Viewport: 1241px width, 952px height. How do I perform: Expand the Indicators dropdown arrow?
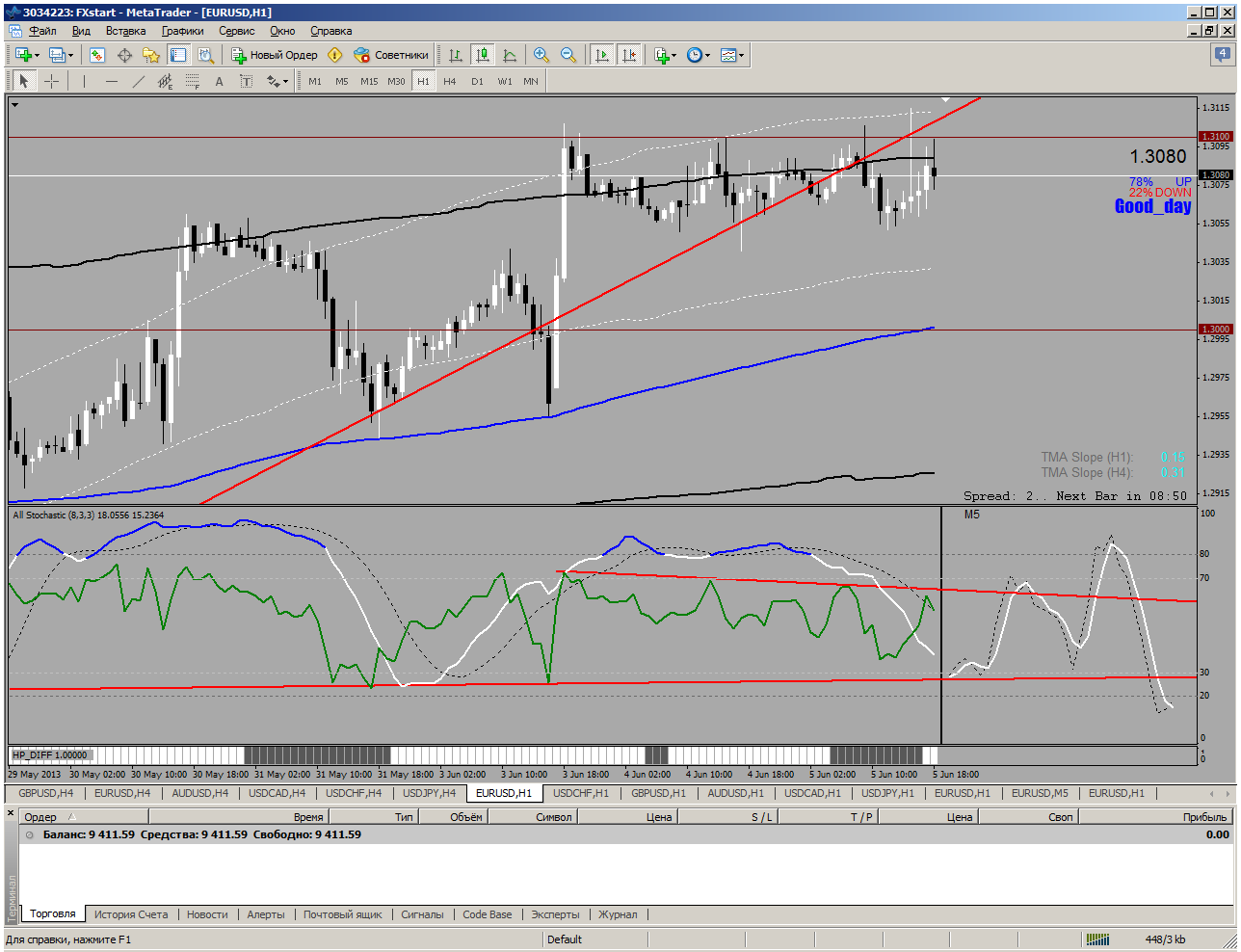pos(674,55)
